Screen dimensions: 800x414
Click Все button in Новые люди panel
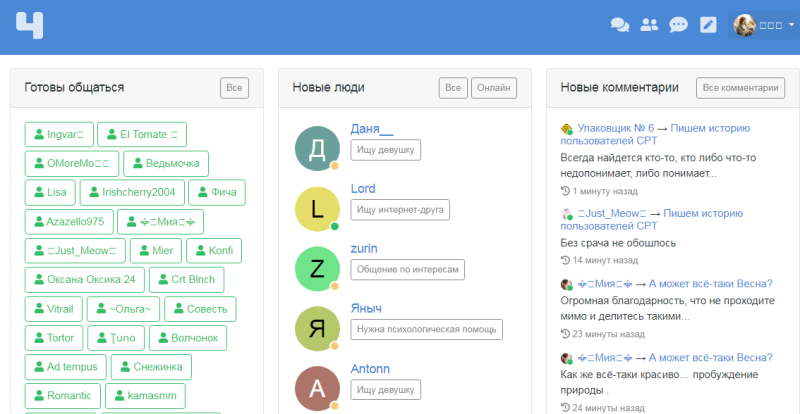tap(453, 88)
